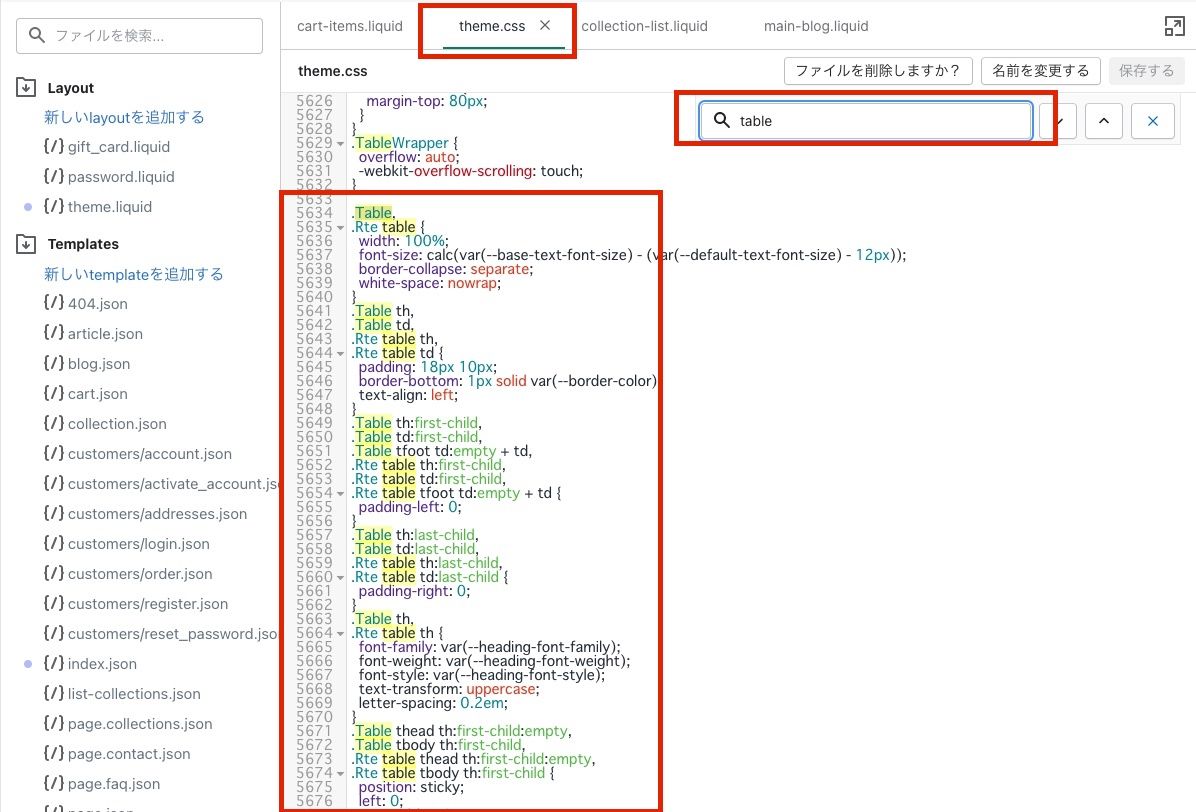Click the Layout section heading
Screen dimensions: 1196x812
[x=71, y=88]
